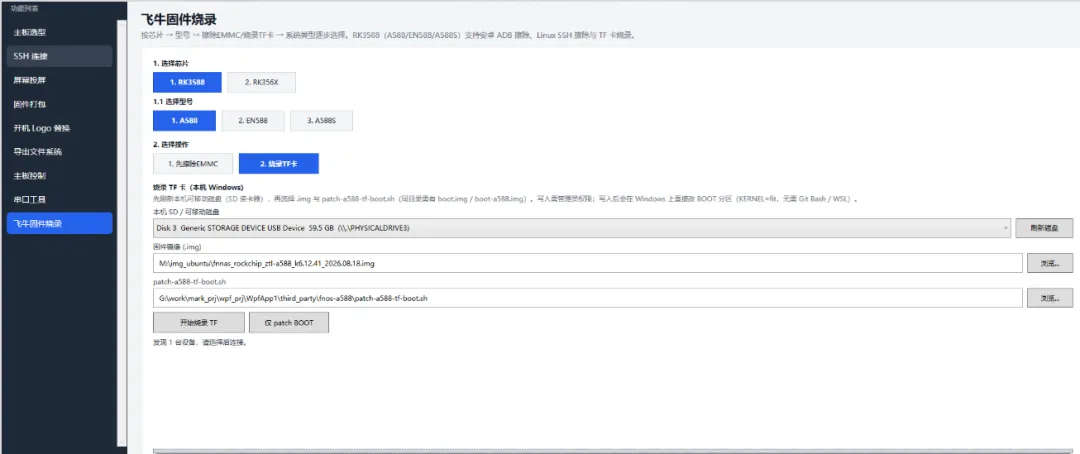The width and height of the screenshot is (1080, 454).
Task: Select the 1. RK3588 chip option
Action: tap(187, 82)
